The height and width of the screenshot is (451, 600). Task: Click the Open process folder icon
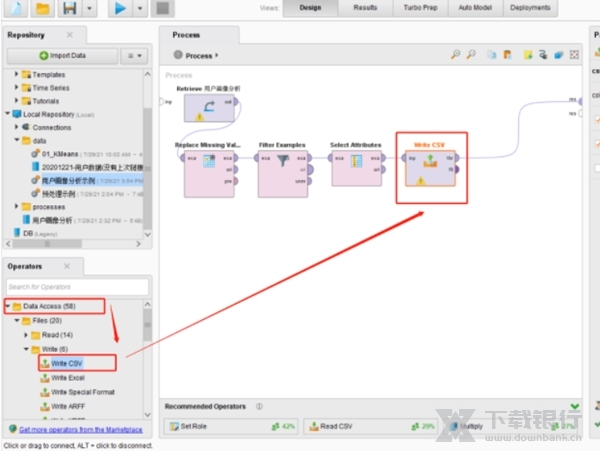[x=42, y=9]
